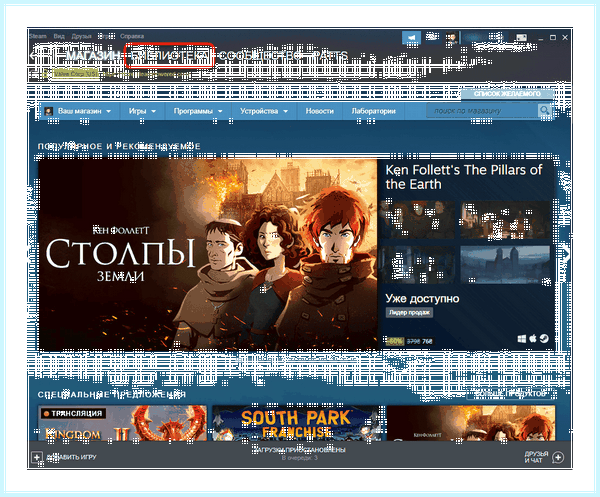The height and width of the screenshot is (497, 600).
Task: Expand the Ваш магазин dropdown
Action: [78, 111]
